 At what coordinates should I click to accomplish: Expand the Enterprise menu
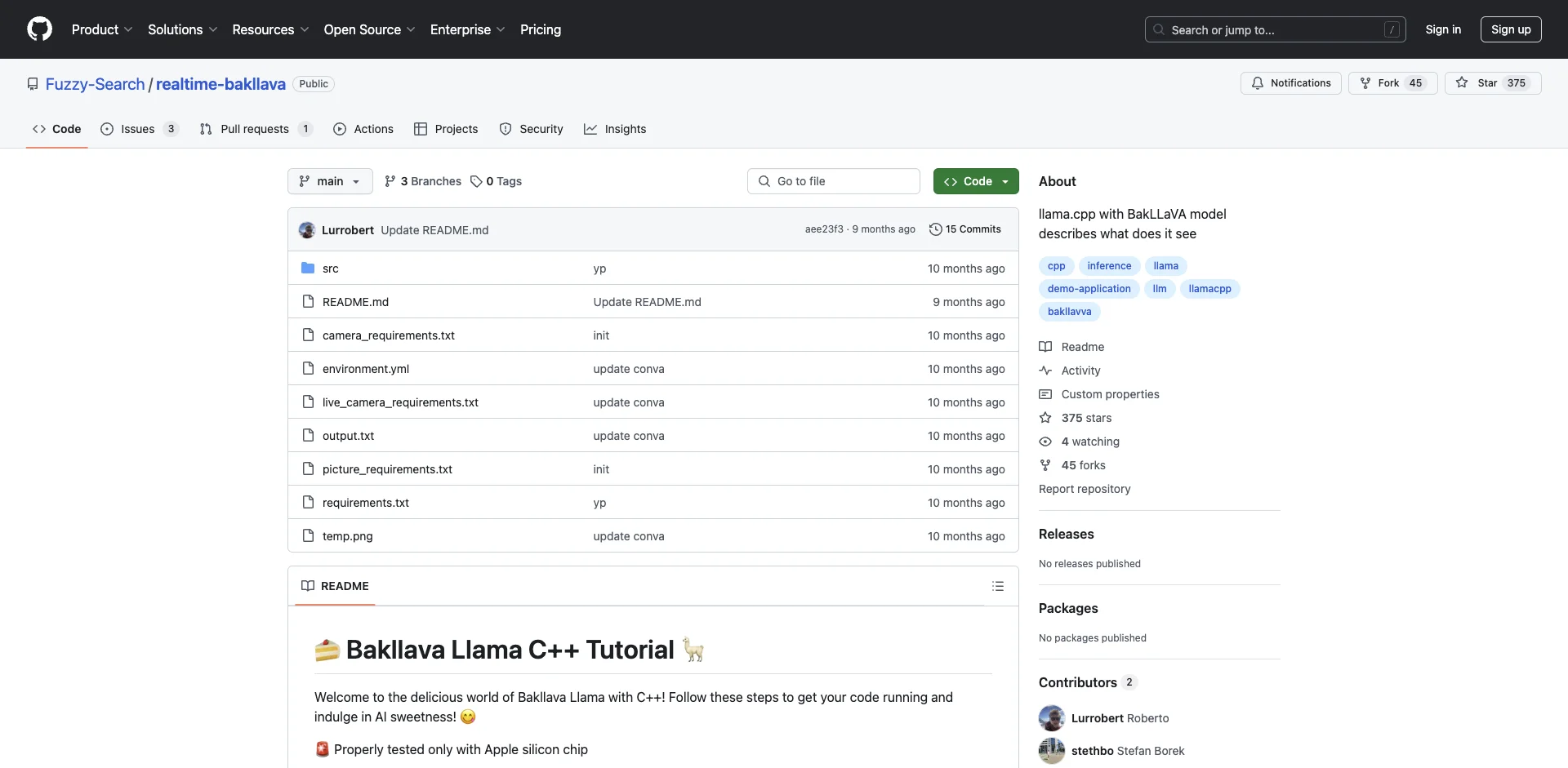click(x=467, y=29)
